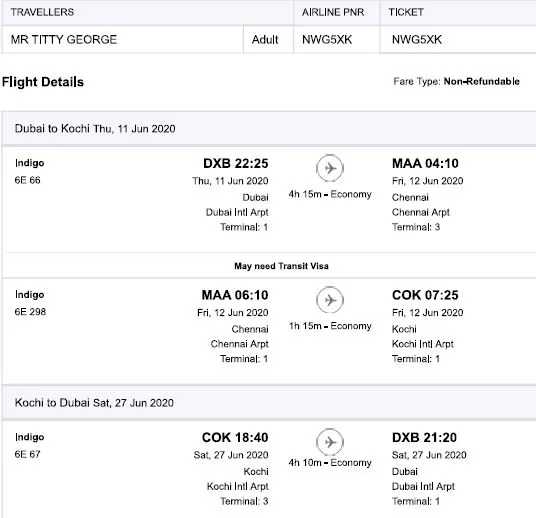Click the Airline PNR code NWG5XK
This screenshot has width=536, height=518.
pyautogui.click(x=327, y=40)
